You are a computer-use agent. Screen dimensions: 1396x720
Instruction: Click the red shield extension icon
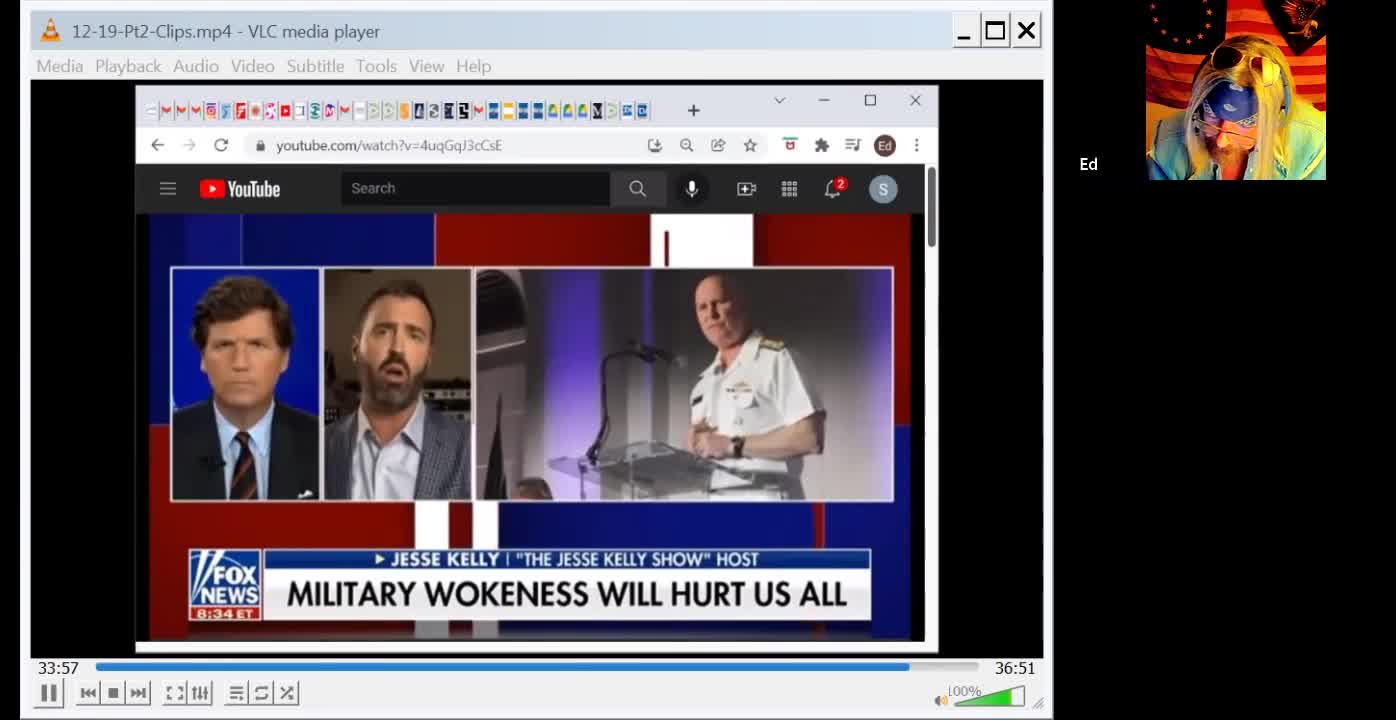click(790, 145)
